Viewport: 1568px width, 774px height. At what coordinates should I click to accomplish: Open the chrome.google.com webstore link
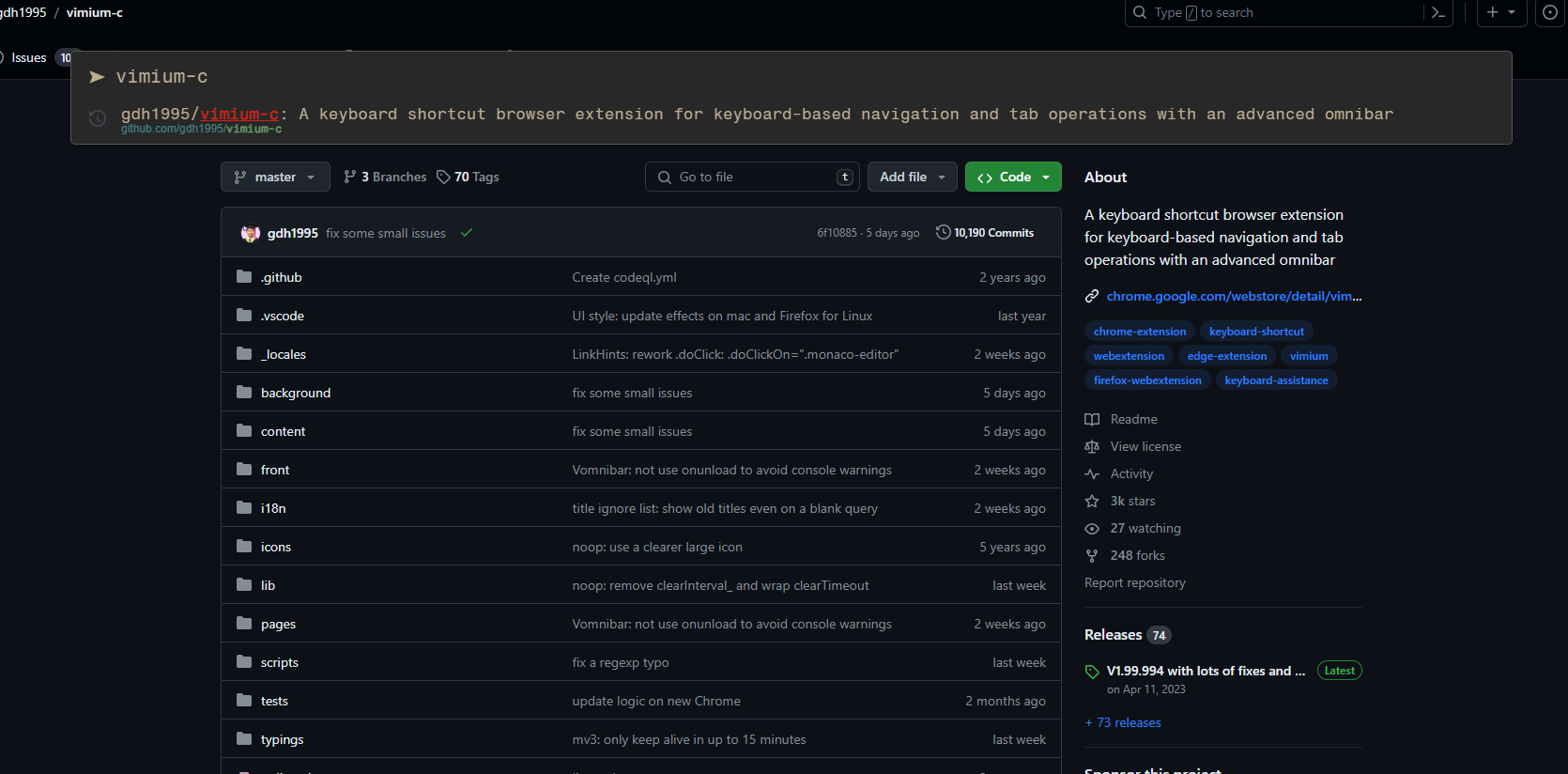click(x=1234, y=296)
